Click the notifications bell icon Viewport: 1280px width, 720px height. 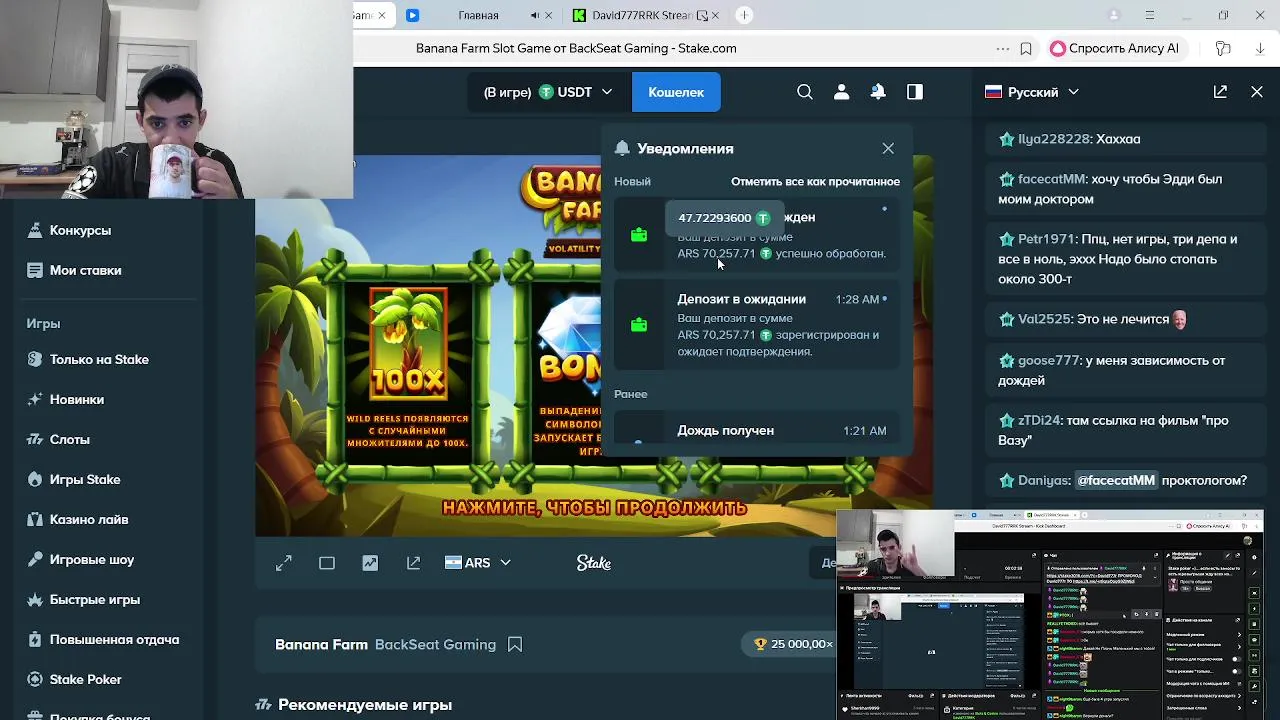[x=878, y=92]
